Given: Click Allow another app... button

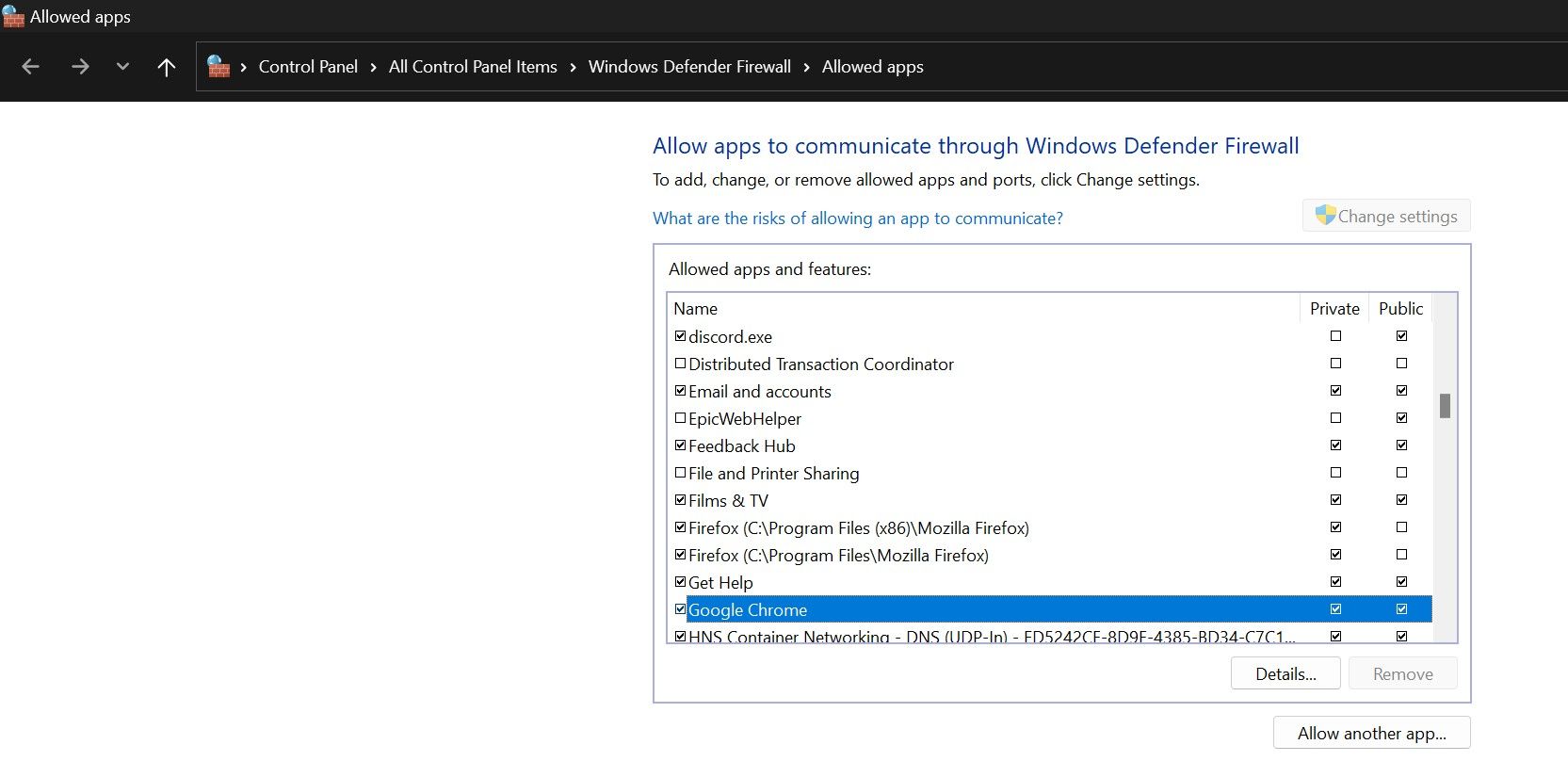Looking at the screenshot, I should click(x=1371, y=733).
